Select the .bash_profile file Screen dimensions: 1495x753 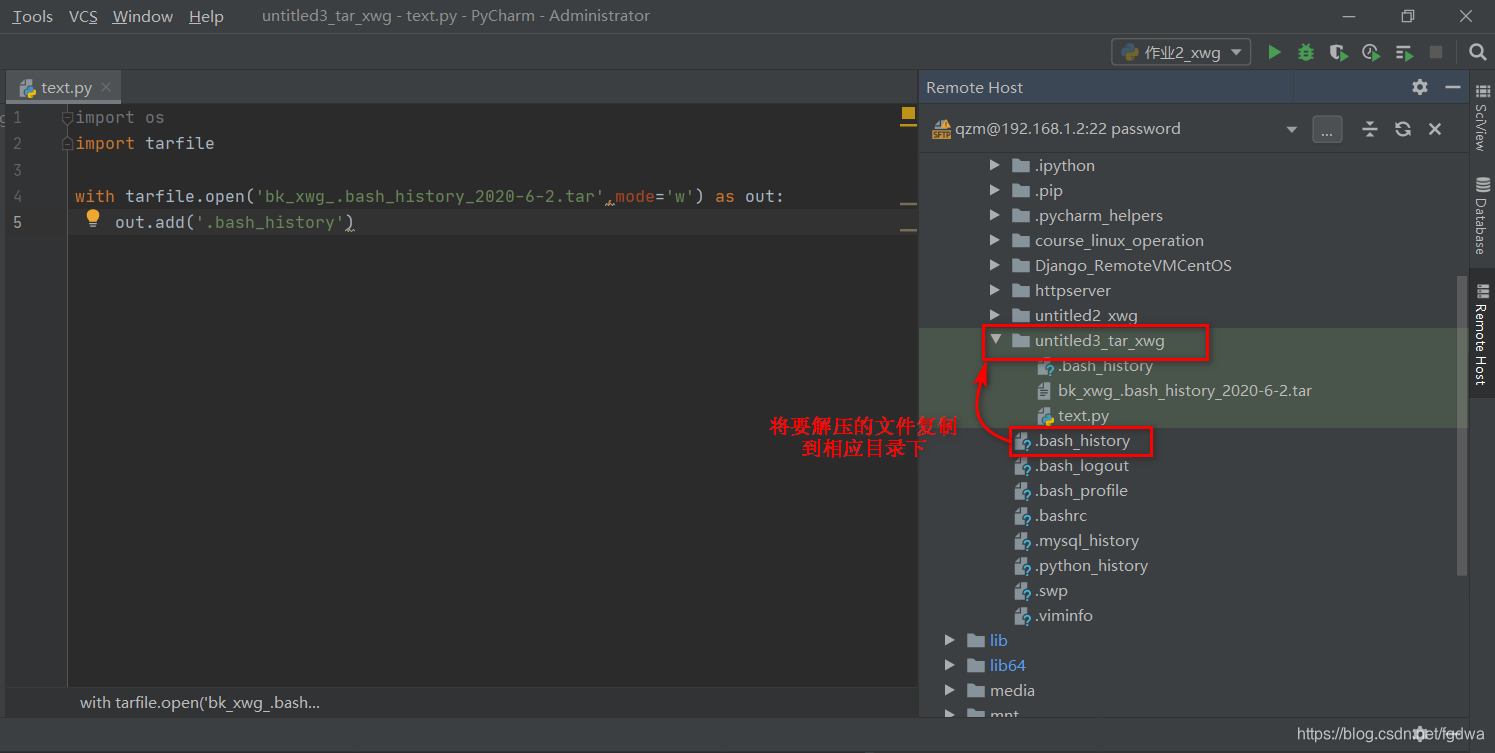[x=1081, y=490]
